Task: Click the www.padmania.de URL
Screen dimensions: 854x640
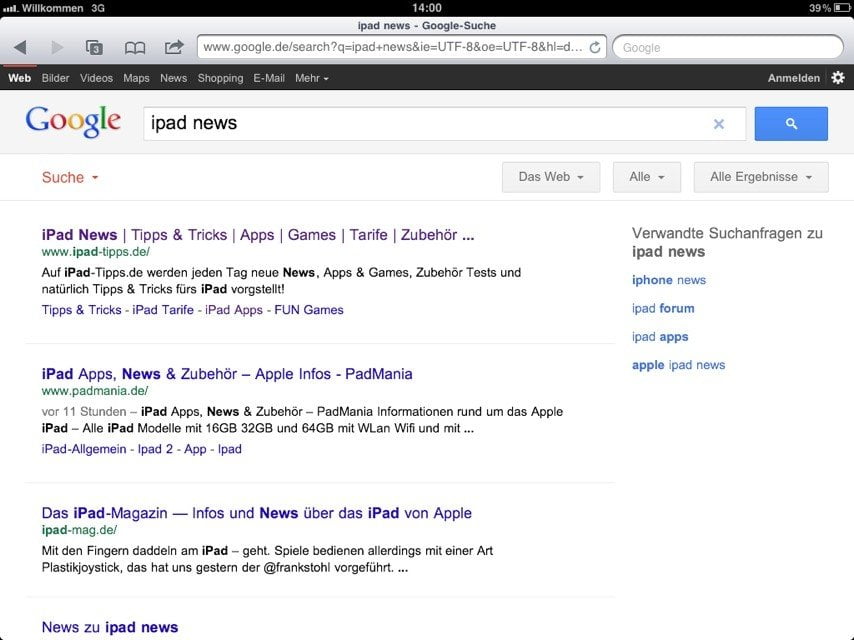Action: [95, 391]
